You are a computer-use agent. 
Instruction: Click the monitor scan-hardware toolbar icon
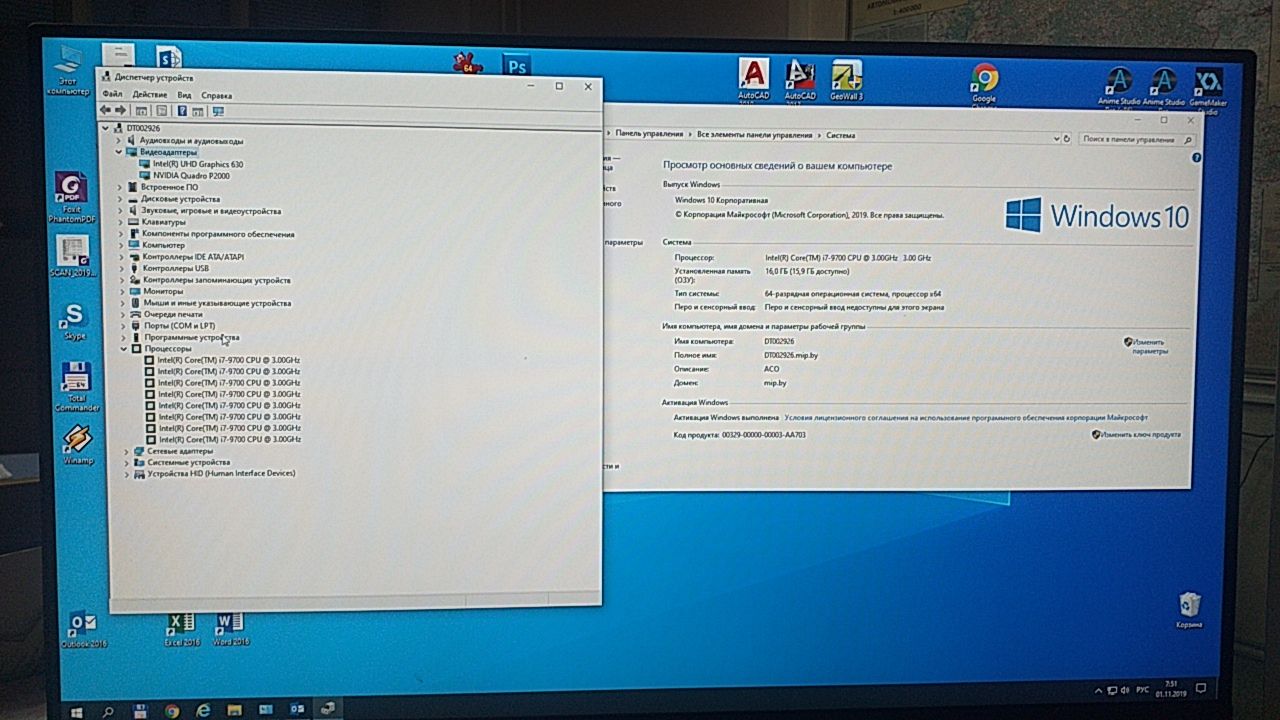(x=218, y=111)
